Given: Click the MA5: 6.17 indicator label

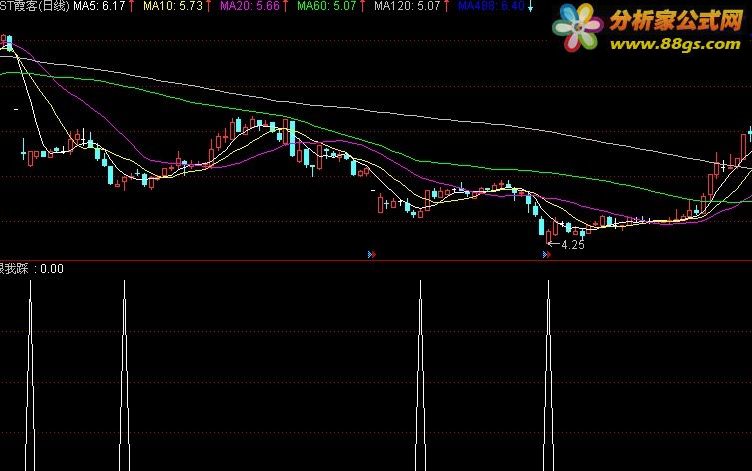Looking at the screenshot, I should coord(99,6).
